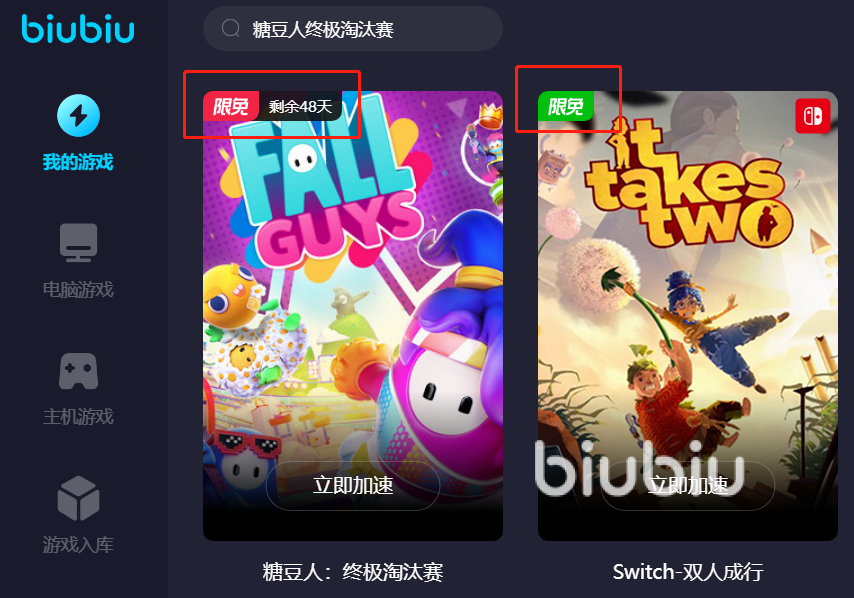The width and height of the screenshot is (854, 598).
Task: Go to 游戏入库 section
Action: point(78,544)
